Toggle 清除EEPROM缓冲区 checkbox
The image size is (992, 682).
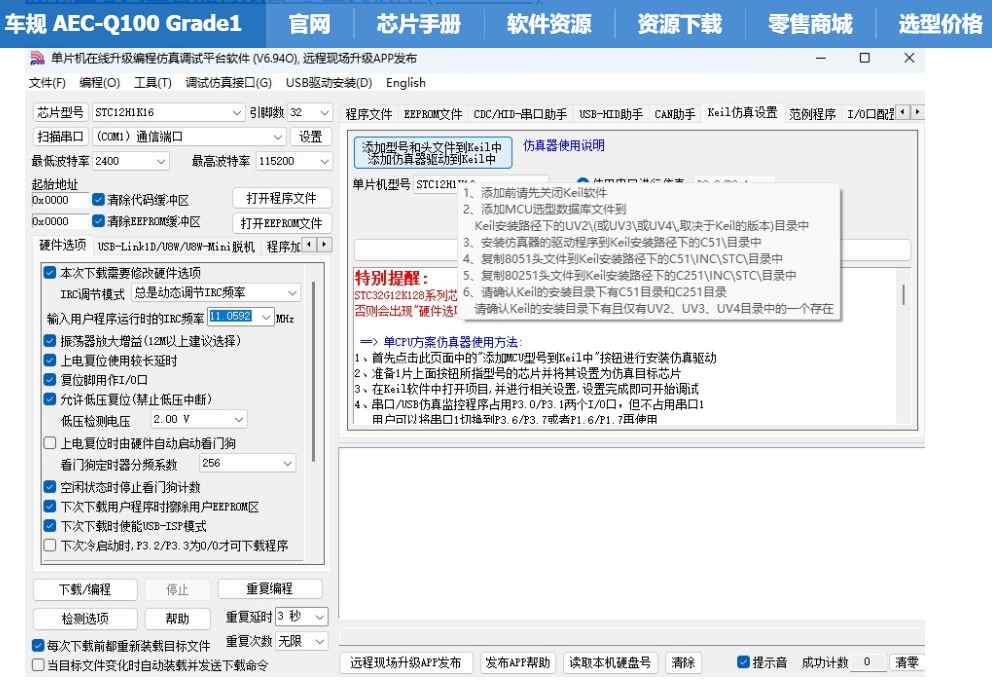click(x=98, y=221)
